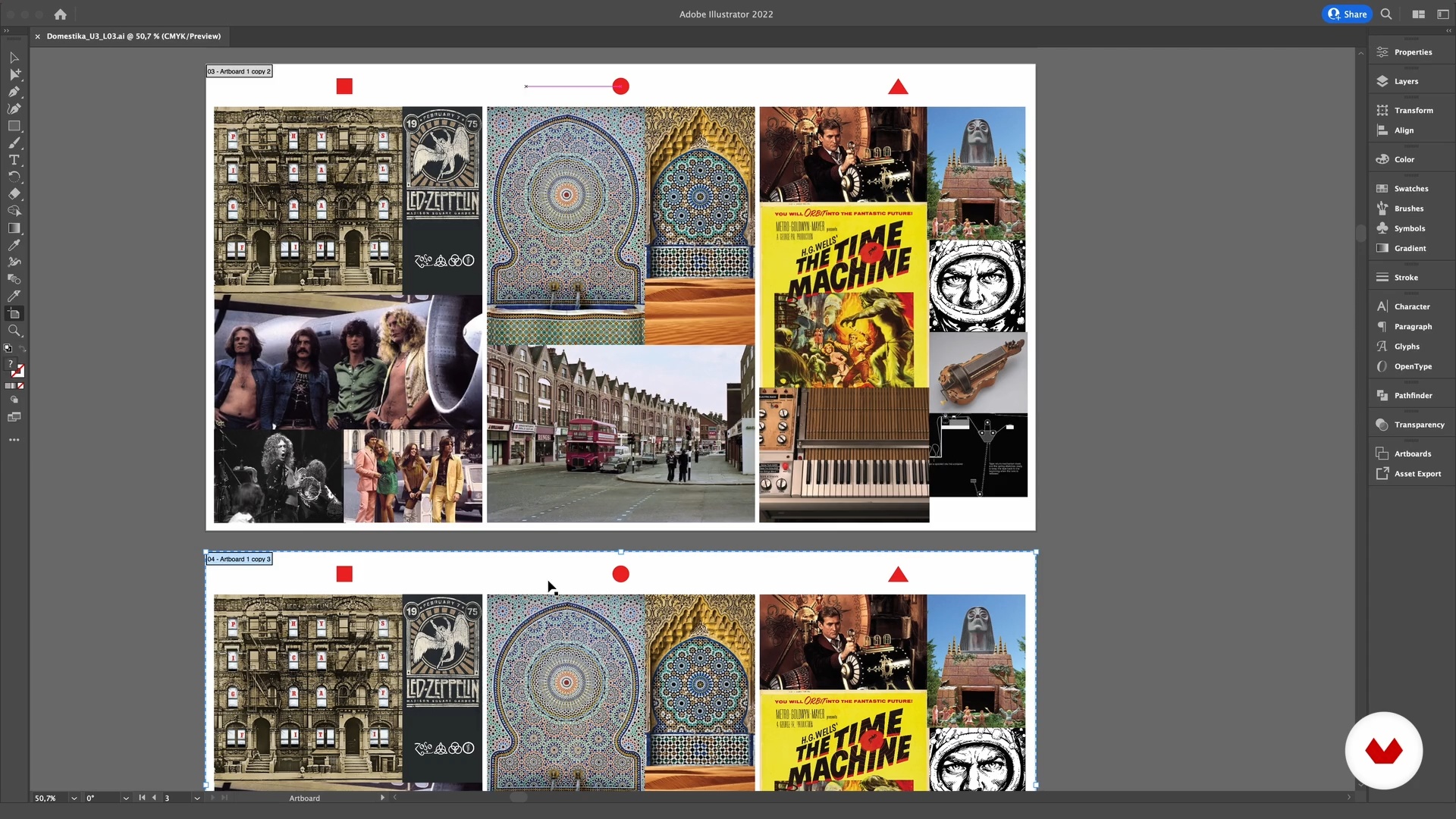Select the Selection tool arrow
Screen dimensions: 1456x819
(14, 58)
